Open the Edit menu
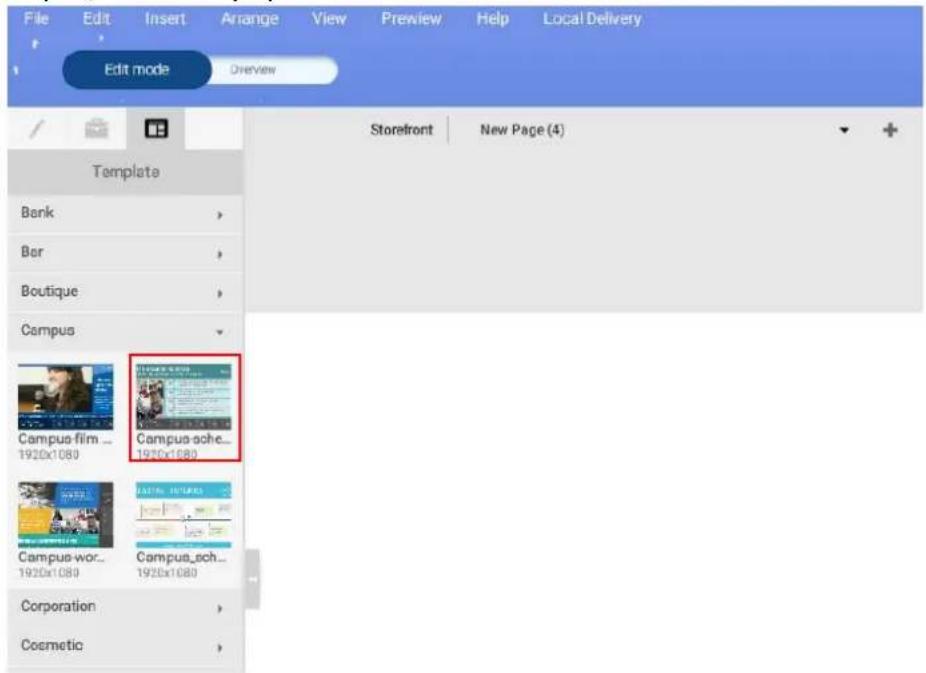This screenshot has height=673, width=926. point(96,19)
